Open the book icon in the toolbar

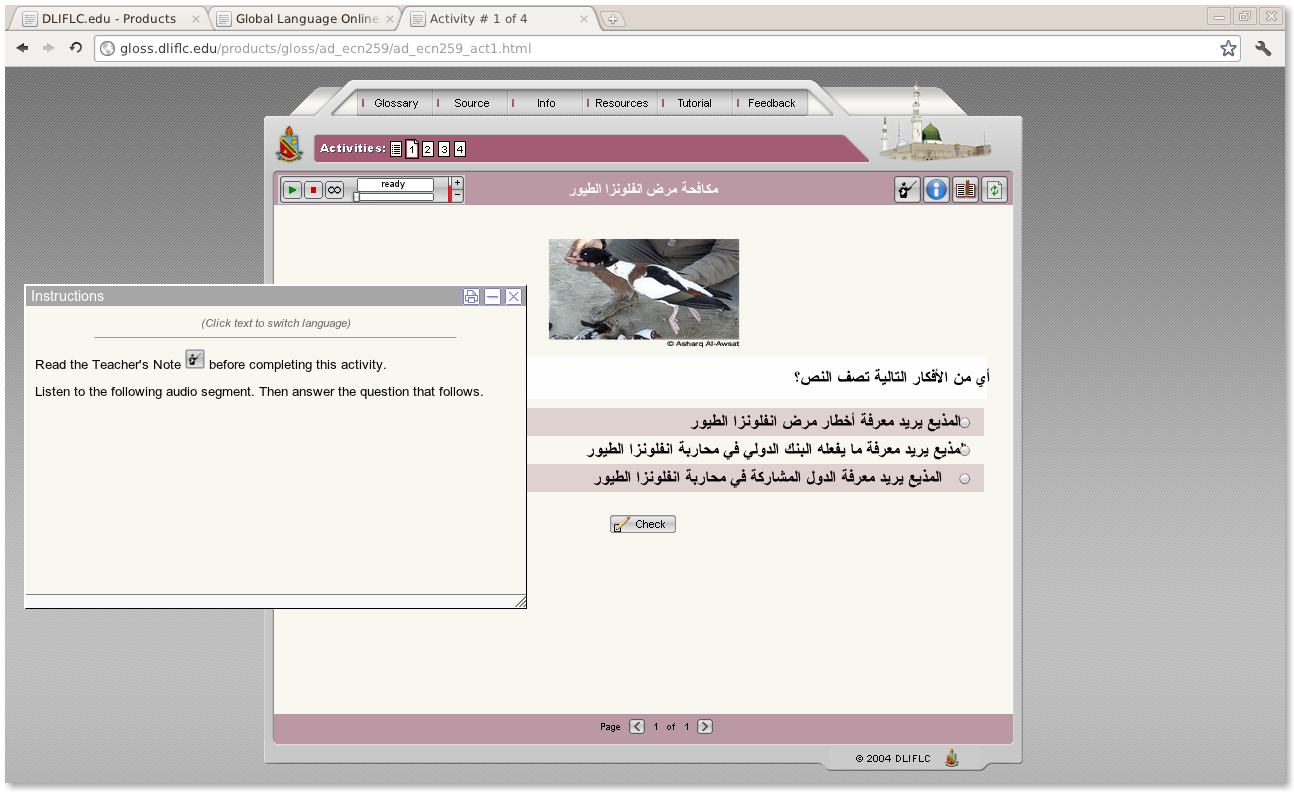click(x=965, y=189)
